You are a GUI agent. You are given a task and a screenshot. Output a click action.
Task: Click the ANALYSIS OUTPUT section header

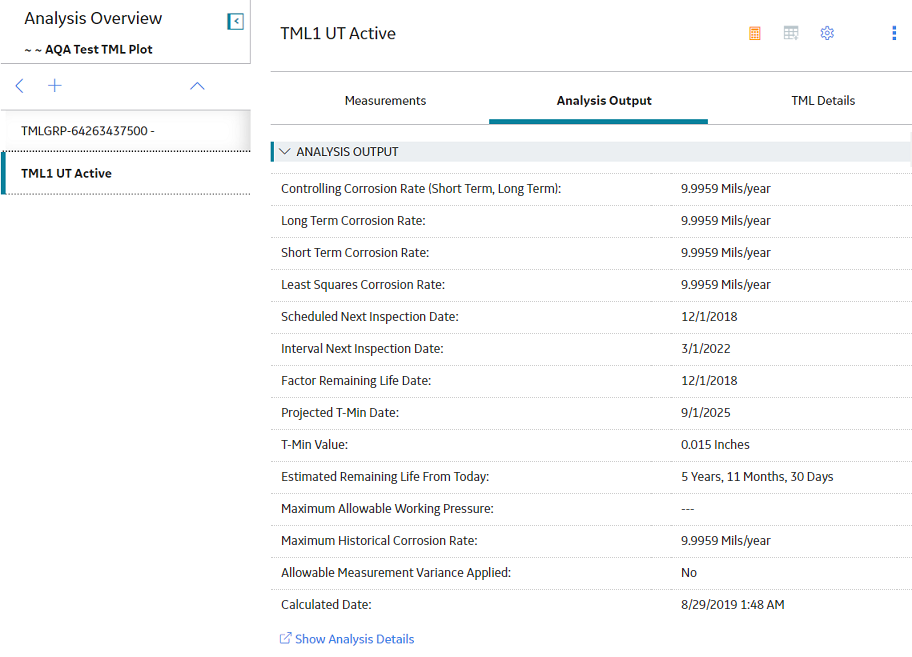pos(591,152)
